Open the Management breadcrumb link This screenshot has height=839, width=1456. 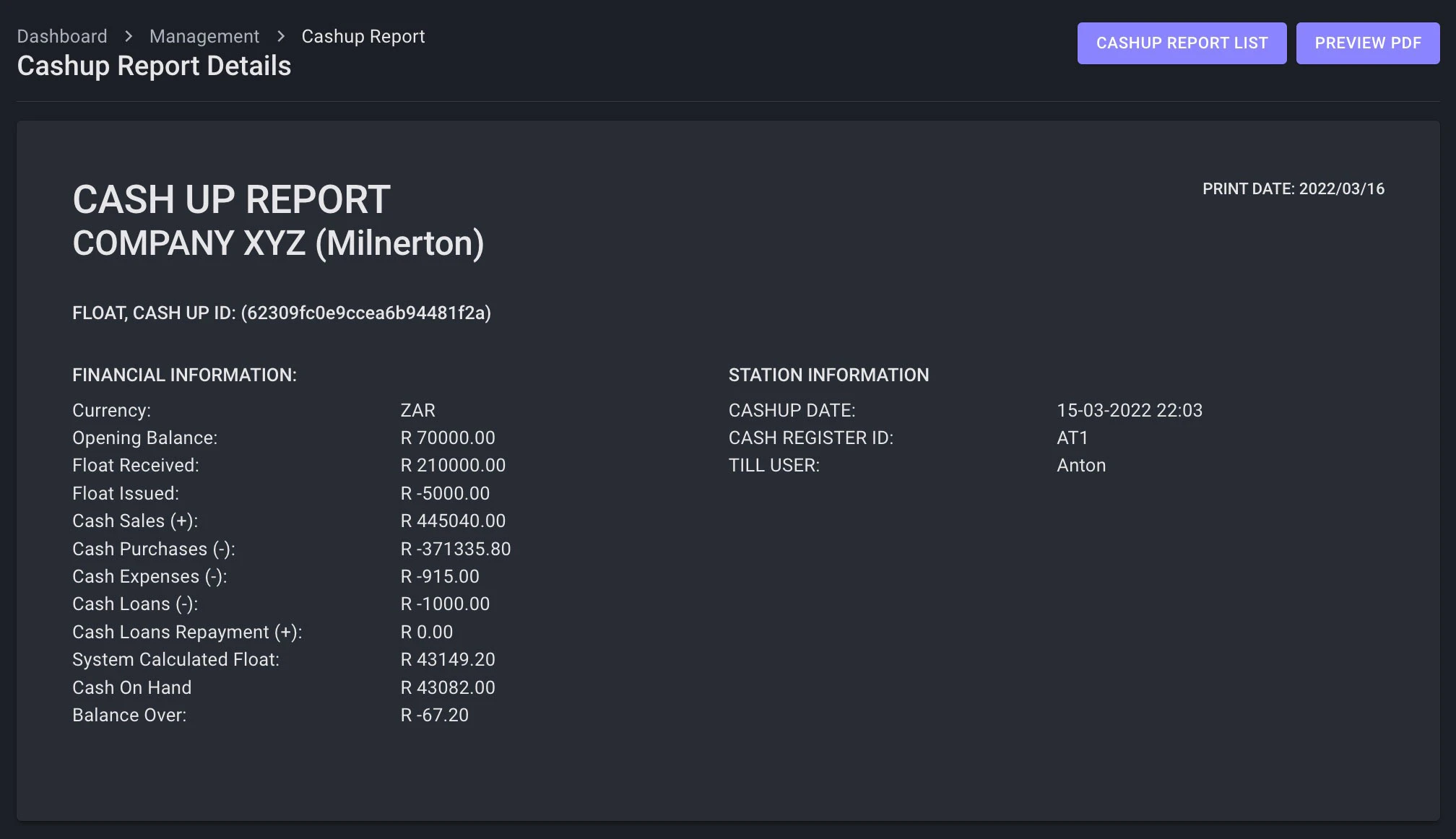click(204, 36)
